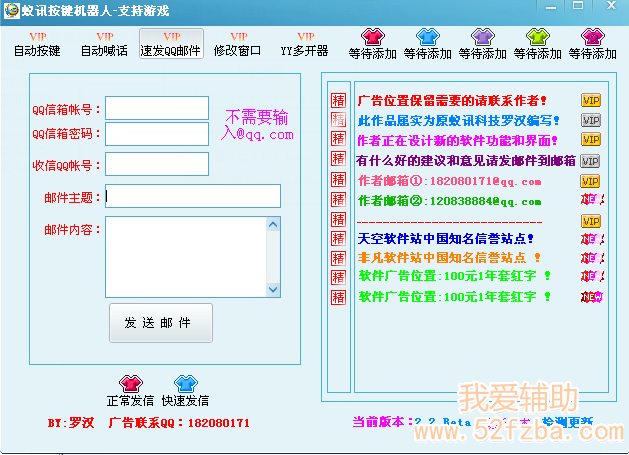The width and height of the screenshot is (629, 455).
Task: Click NEW badge on 天空软件站 row
Action: tap(592, 240)
